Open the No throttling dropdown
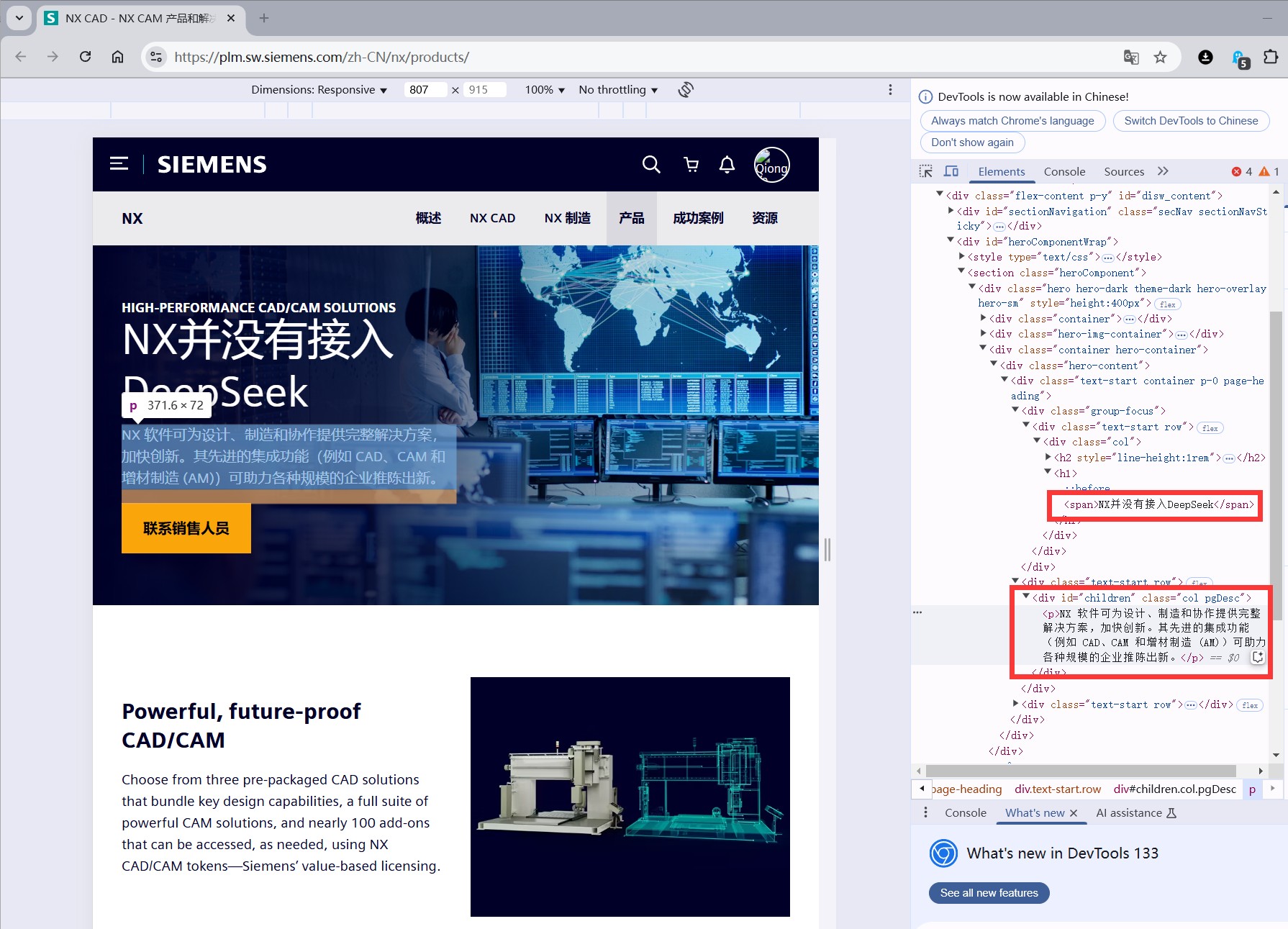This screenshot has width=1288, height=929. tap(618, 90)
